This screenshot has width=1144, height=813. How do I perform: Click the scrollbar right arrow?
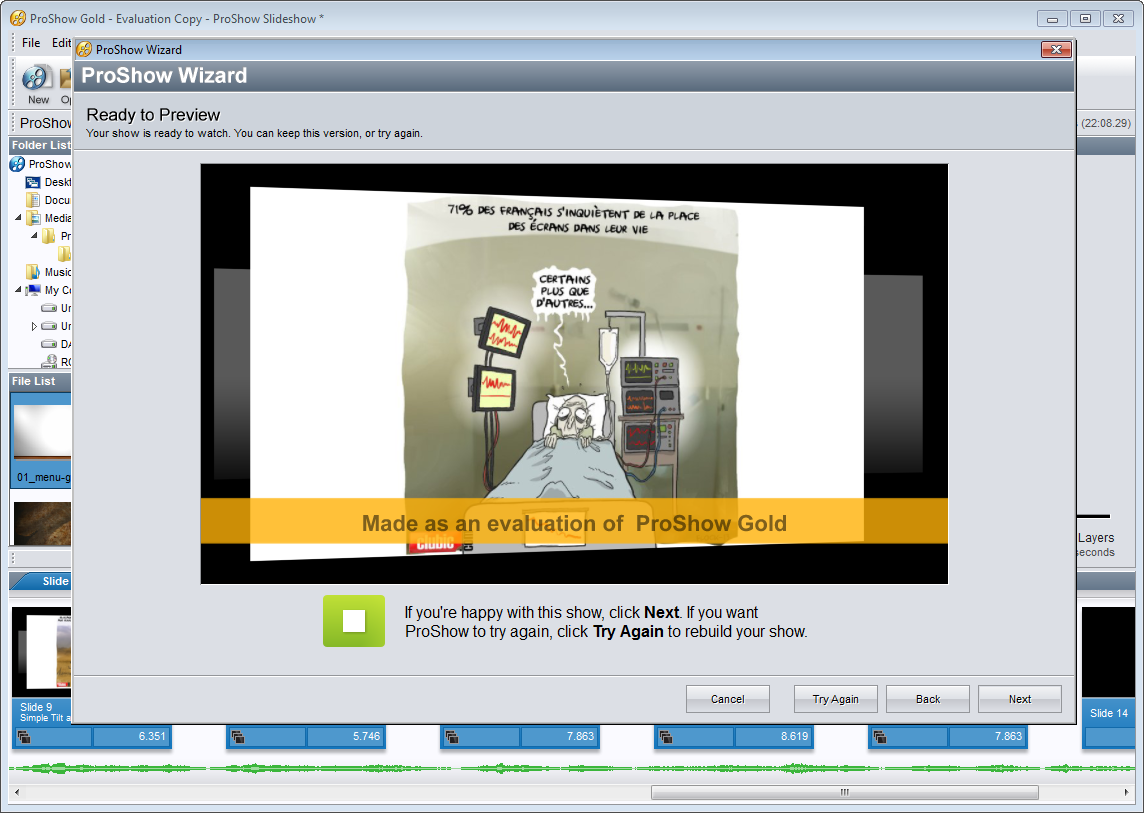pos(1126,793)
